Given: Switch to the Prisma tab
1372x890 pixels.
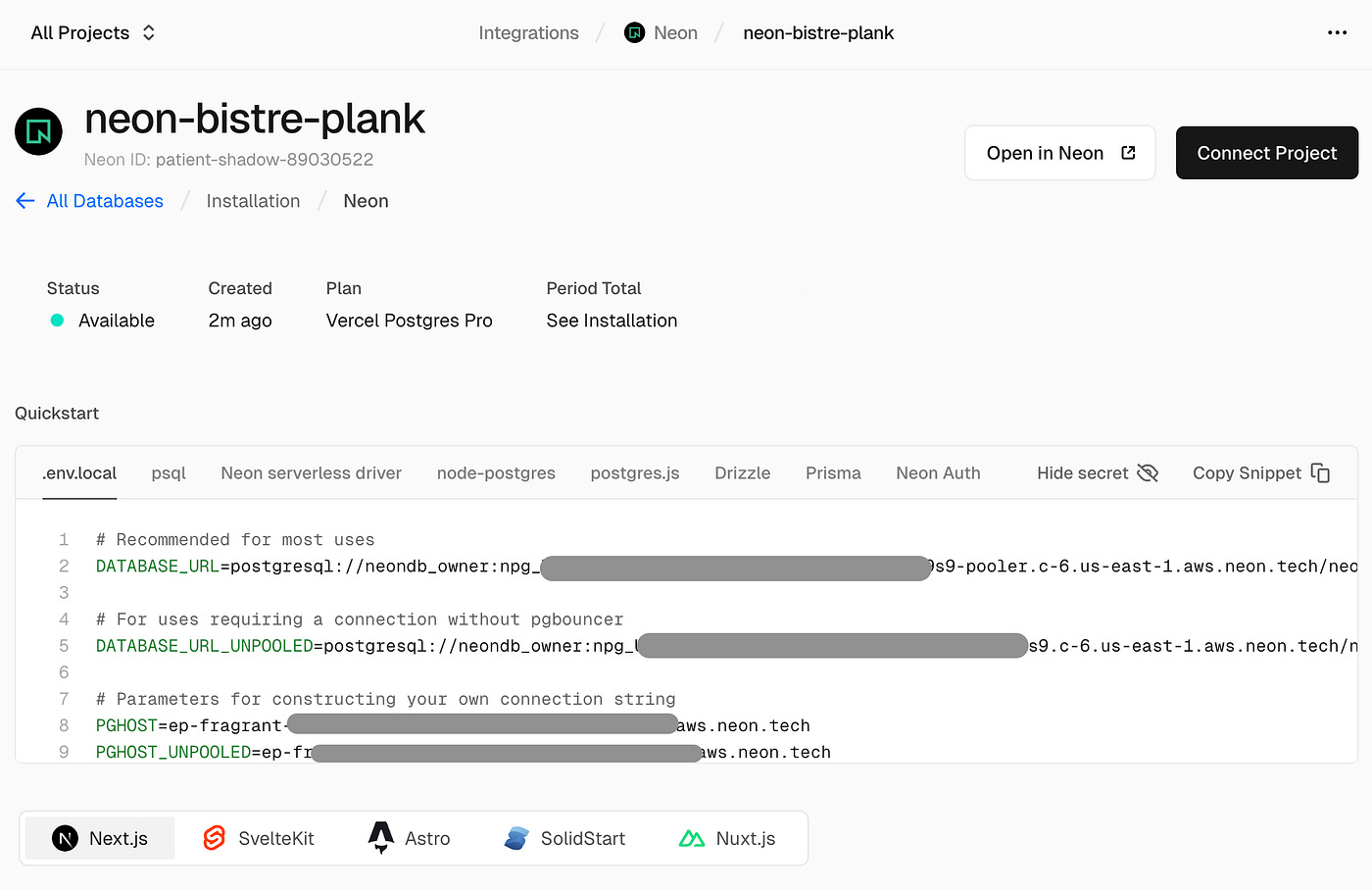Looking at the screenshot, I should [x=833, y=472].
